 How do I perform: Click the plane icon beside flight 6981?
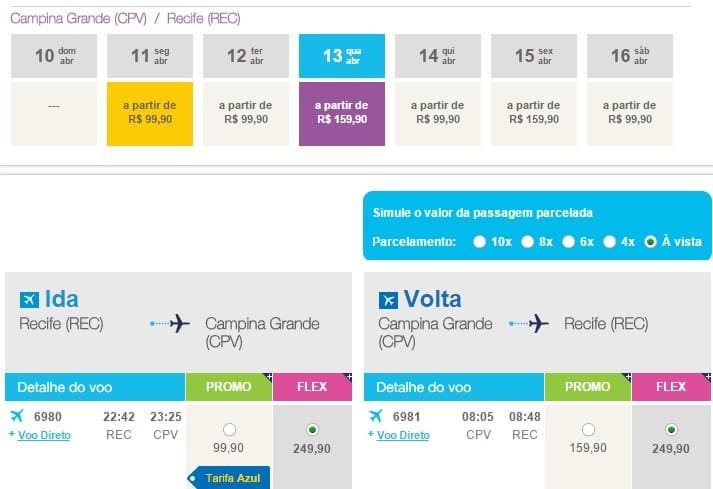click(376, 415)
